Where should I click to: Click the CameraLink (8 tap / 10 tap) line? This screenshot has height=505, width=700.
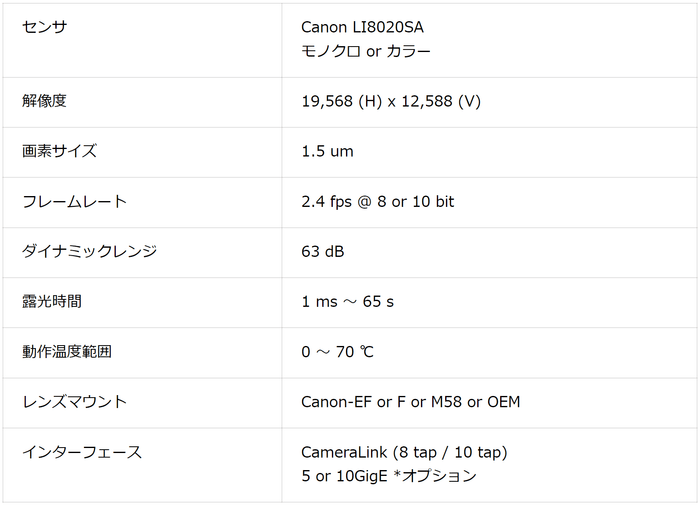pyautogui.click(x=404, y=452)
